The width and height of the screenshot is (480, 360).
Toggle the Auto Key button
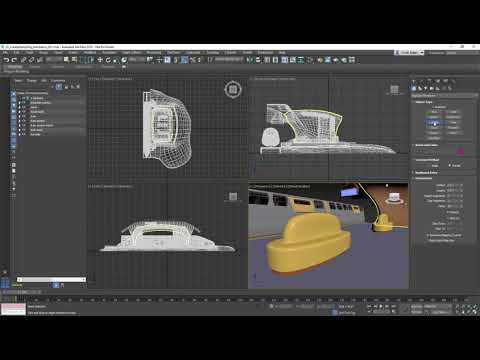coord(416,306)
